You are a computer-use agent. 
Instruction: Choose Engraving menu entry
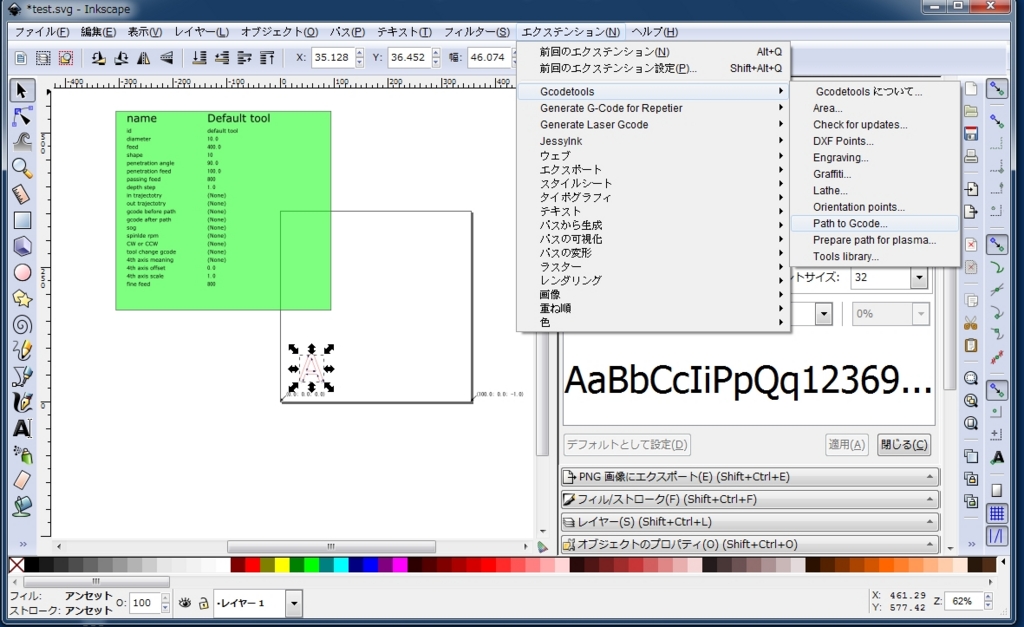point(875,157)
